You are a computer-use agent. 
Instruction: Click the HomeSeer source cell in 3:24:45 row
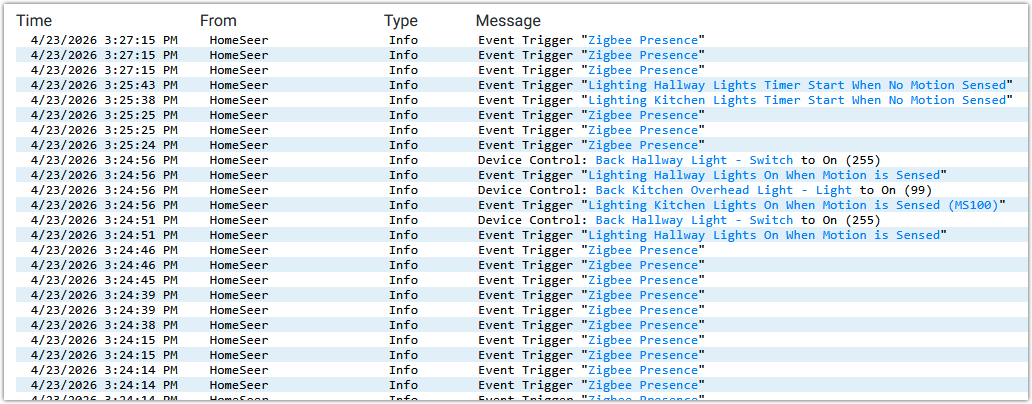click(239, 280)
